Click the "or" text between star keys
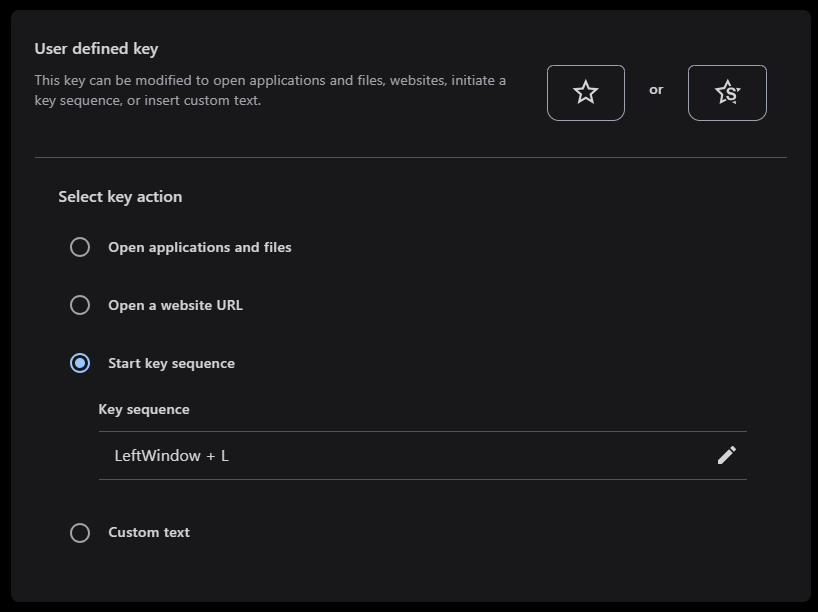 (656, 90)
